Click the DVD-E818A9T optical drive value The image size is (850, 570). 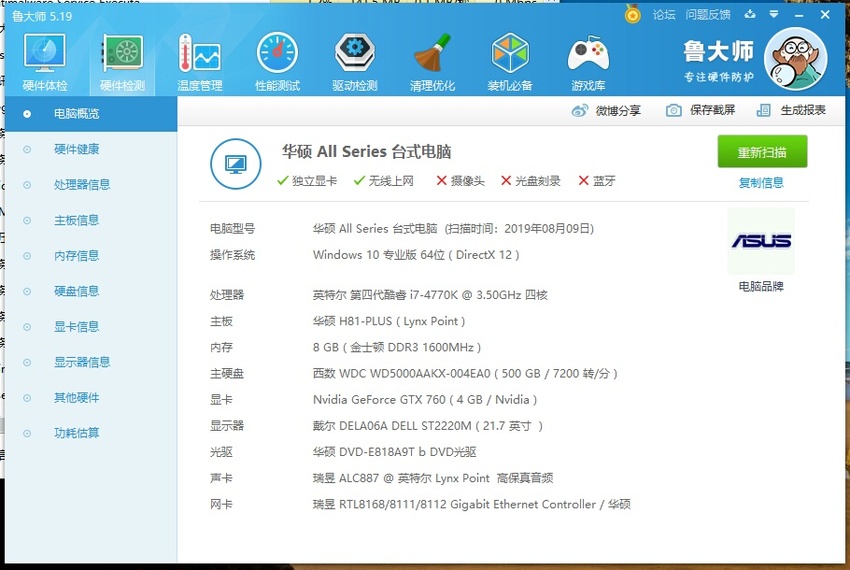tap(395, 452)
